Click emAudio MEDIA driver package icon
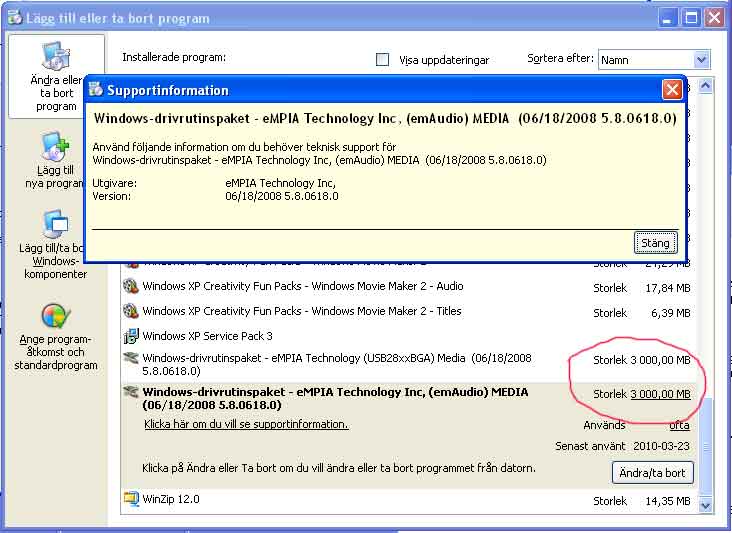Screen dimensions: 732x533 coord(131,392)
